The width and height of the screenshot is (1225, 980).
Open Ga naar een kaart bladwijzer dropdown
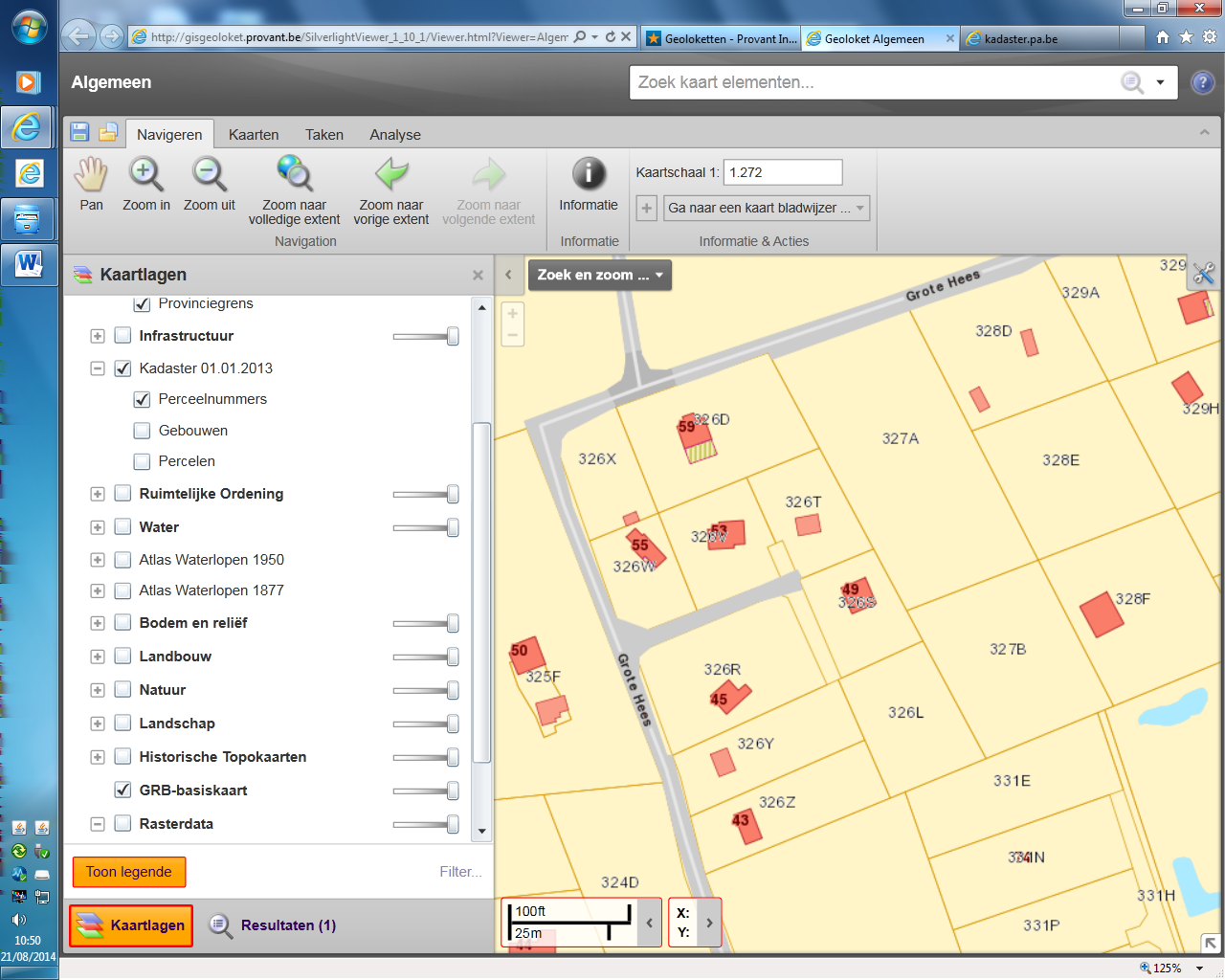click(767, 208)
